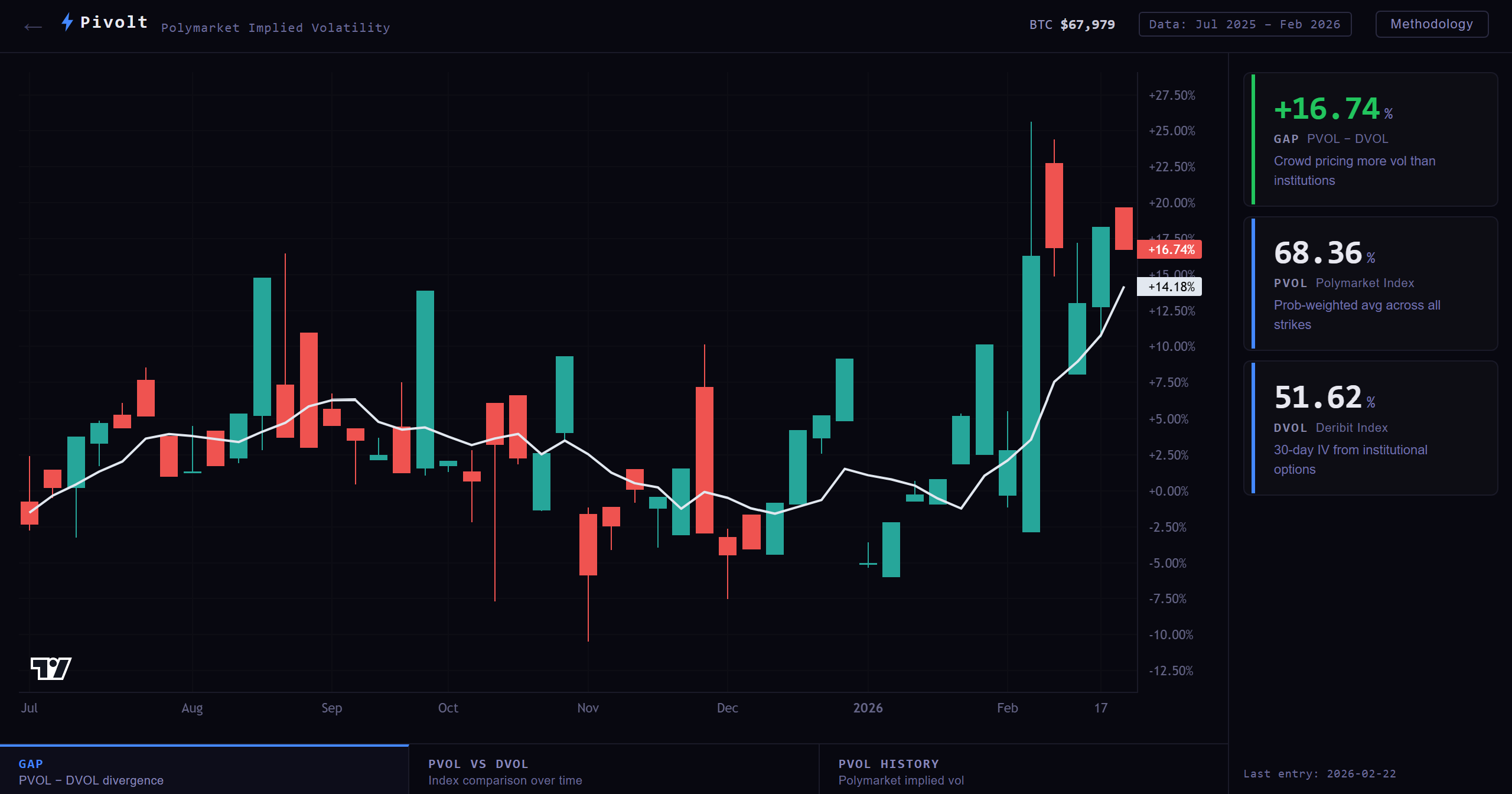Screen dimensions: 1512x794
Task: Click the data range Jul 2025 – Feb 2026 badge
Action: coord(1244,24)
